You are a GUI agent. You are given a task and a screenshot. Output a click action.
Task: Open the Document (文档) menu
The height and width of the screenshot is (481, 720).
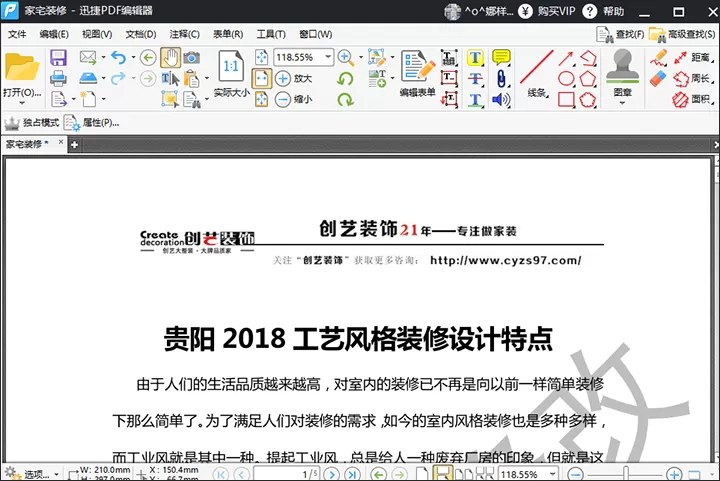[141, 34]
